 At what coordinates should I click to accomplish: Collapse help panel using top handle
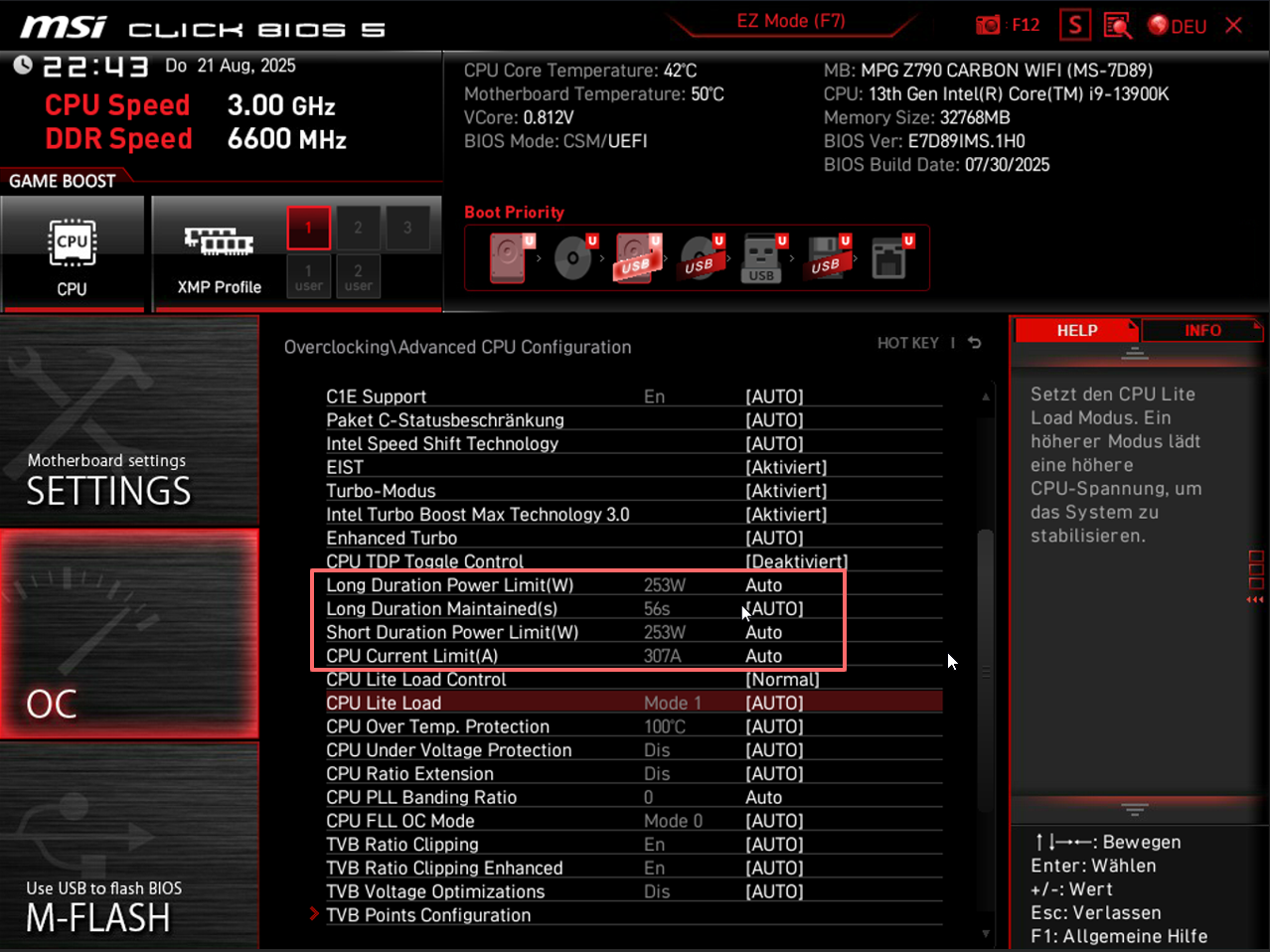[1135, 354]
